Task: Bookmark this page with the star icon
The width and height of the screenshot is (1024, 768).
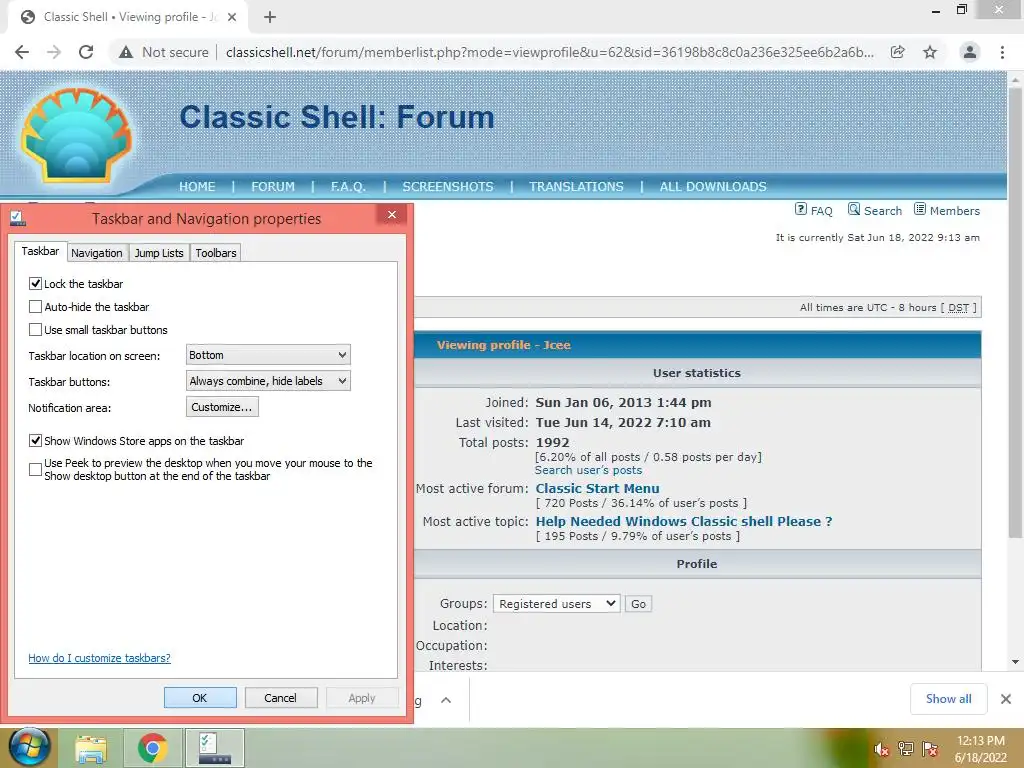Action: pyautogui.click(x=930, y=52)
